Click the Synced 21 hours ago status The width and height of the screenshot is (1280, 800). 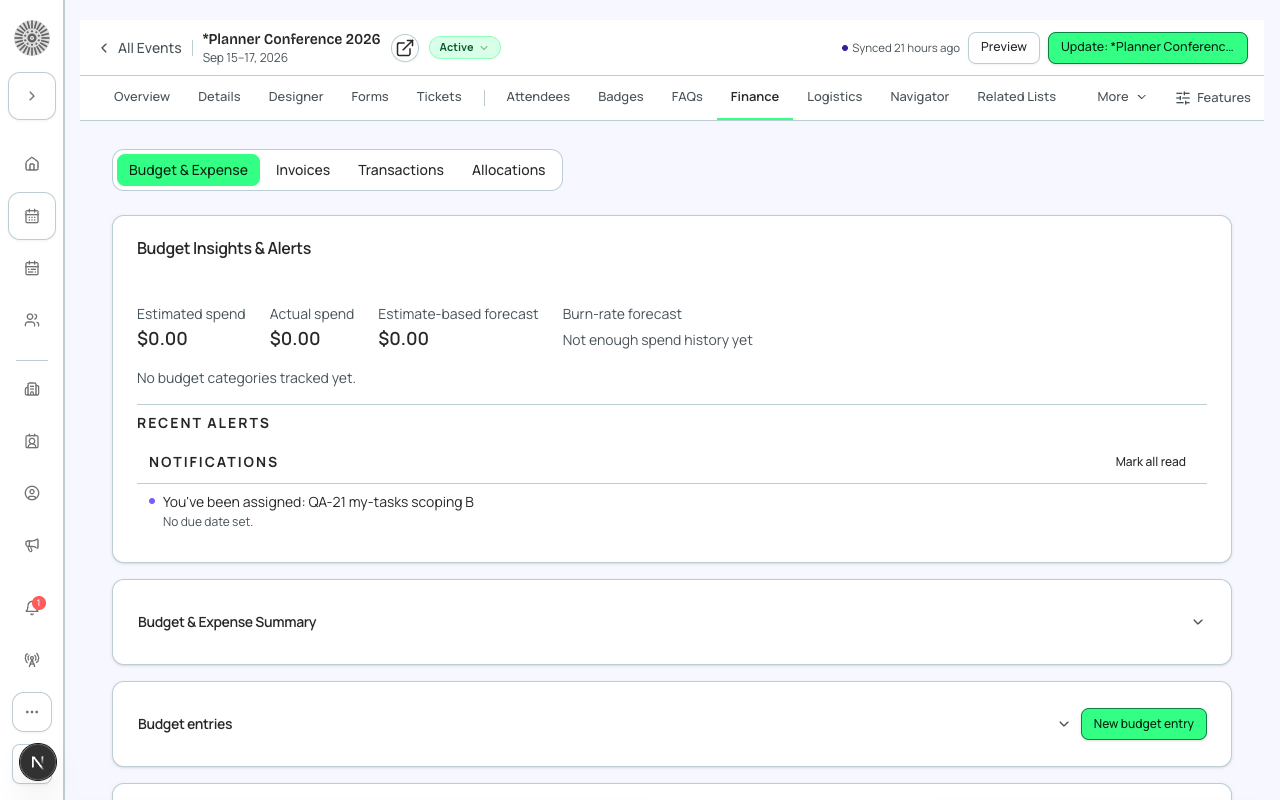pyautogui.click(x=901, y=48)
